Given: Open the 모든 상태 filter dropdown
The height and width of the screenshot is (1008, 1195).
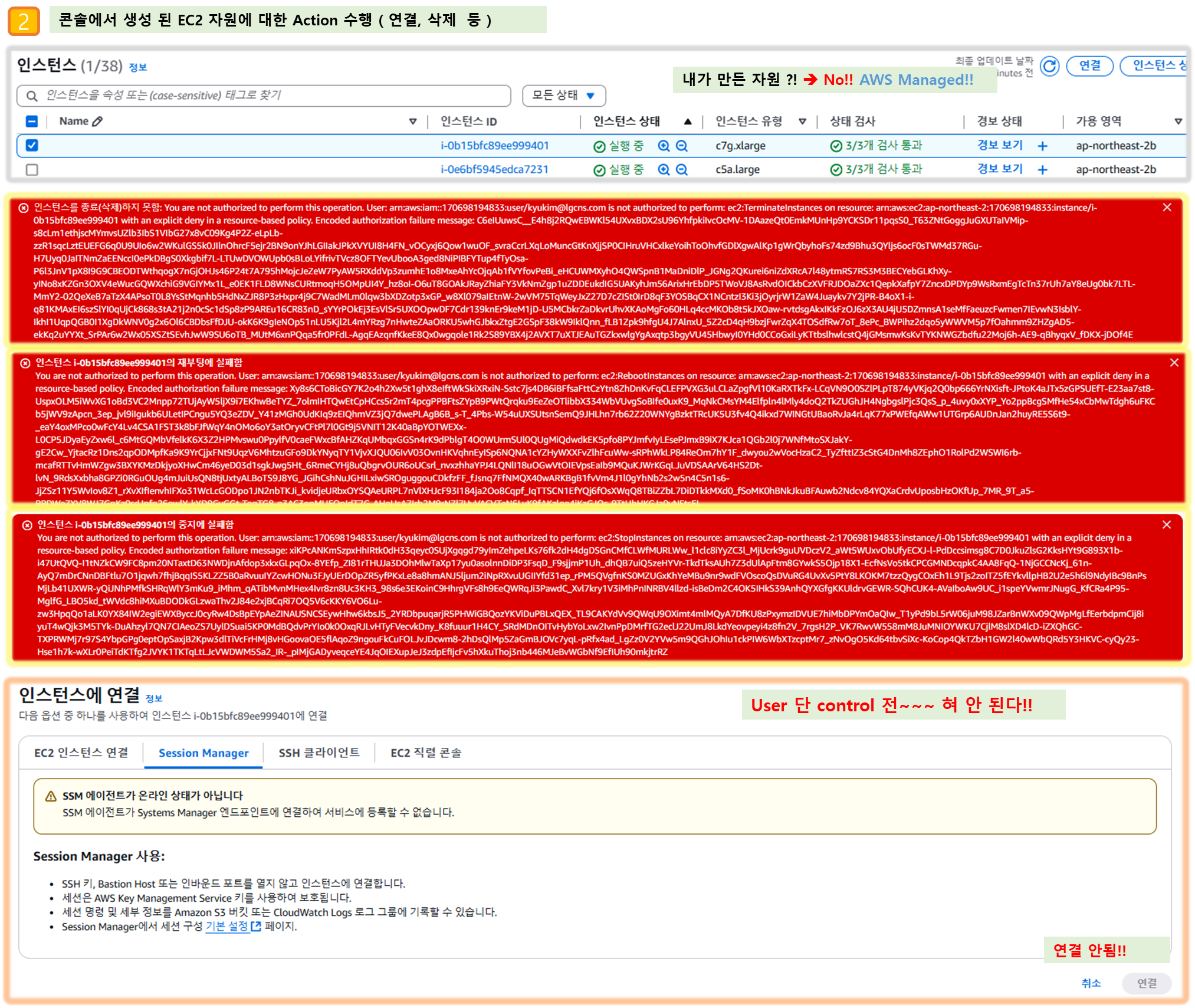Looking at the screenshot, I should point(564,96).
